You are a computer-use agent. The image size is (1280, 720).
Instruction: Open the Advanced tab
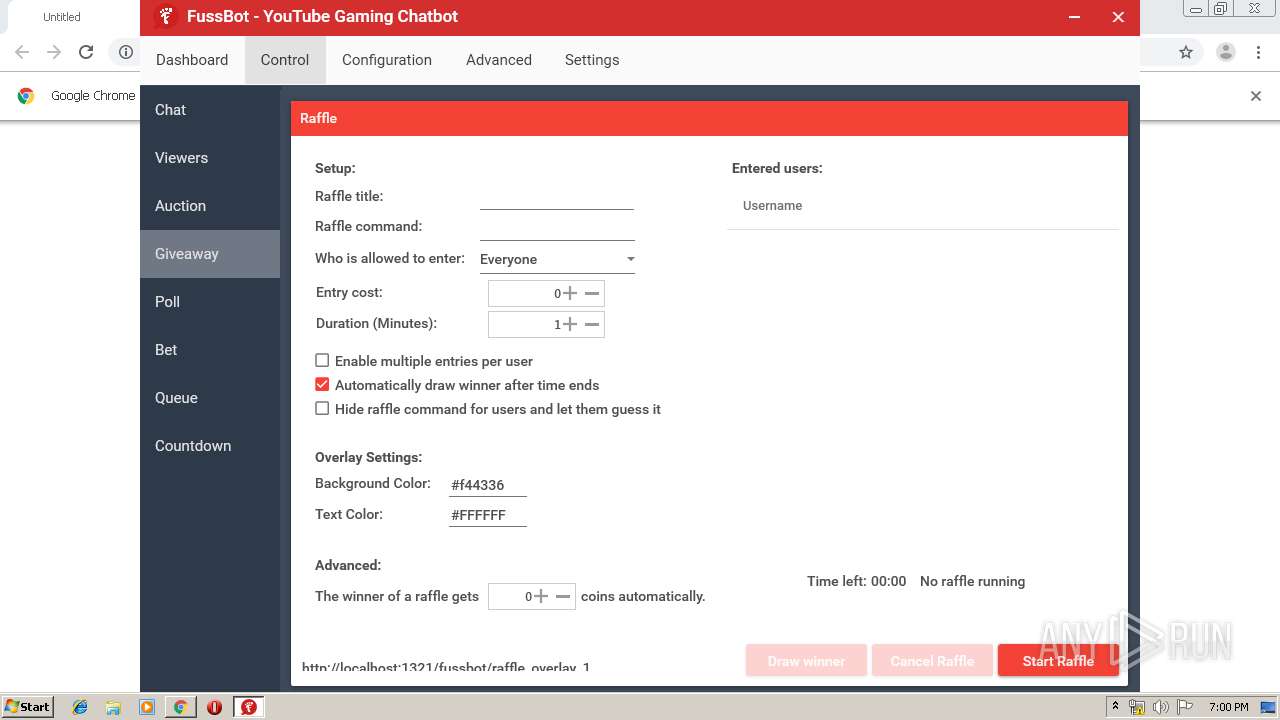point(499,60)
